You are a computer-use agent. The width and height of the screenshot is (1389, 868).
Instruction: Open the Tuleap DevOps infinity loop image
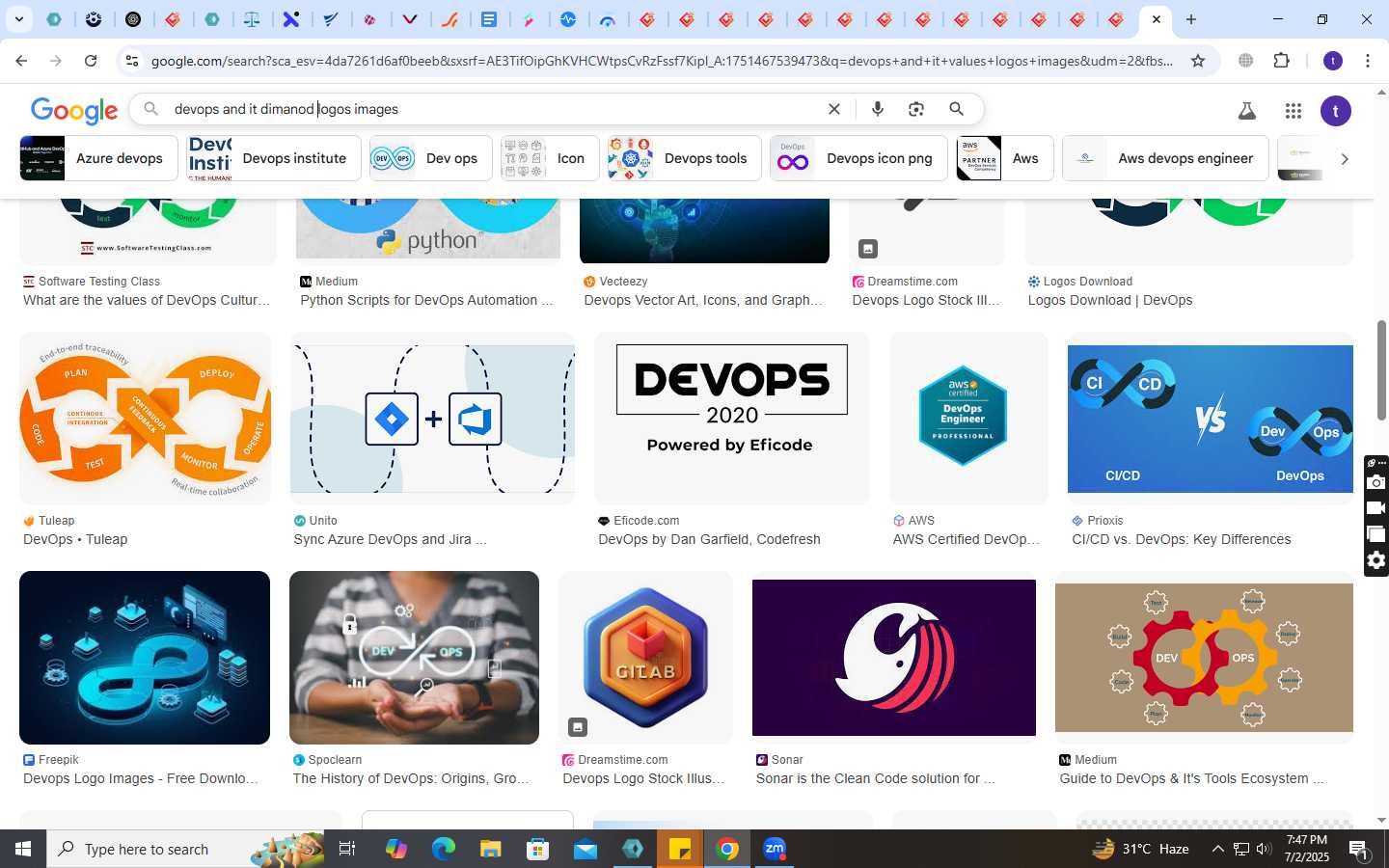146,419
